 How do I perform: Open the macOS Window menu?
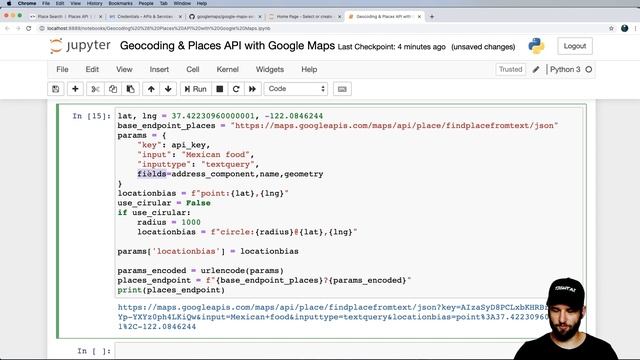182,3
